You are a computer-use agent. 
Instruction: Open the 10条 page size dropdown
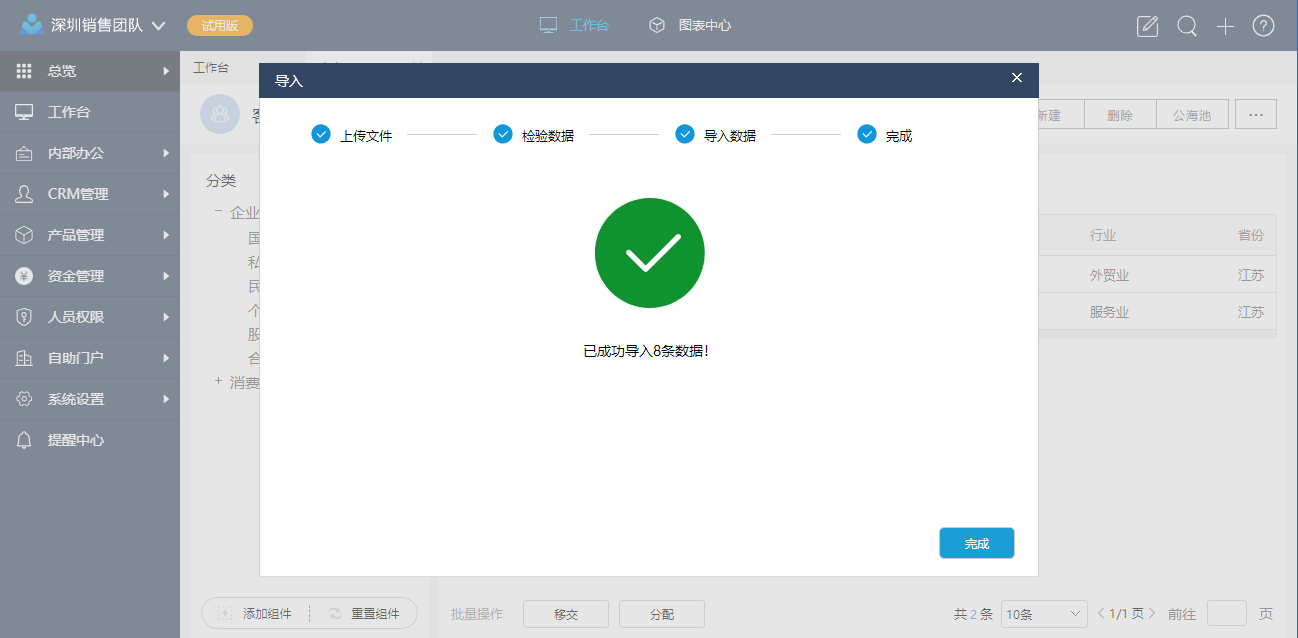point(1043,614)
